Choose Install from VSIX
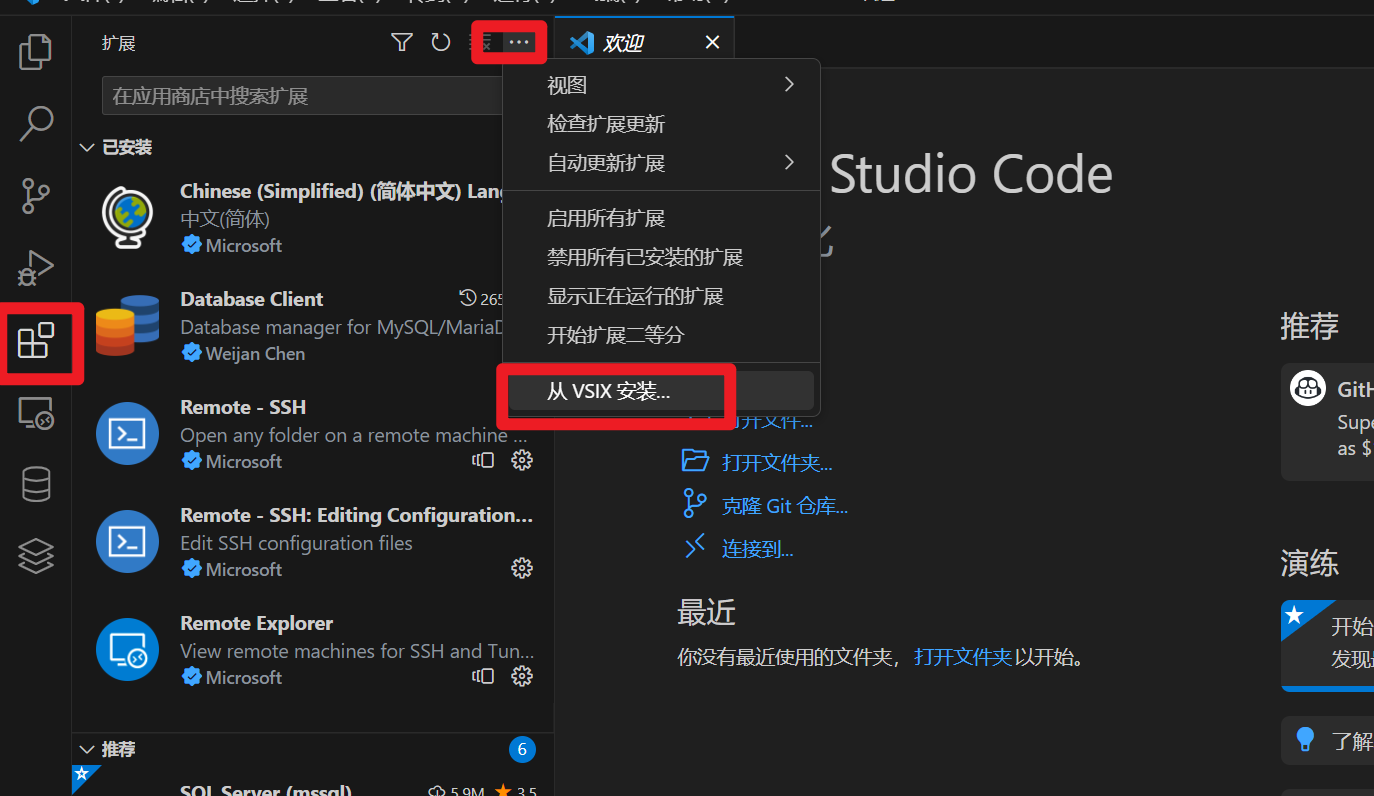The width and height of the screenshot is (1374, 796). tap(661, 391)
